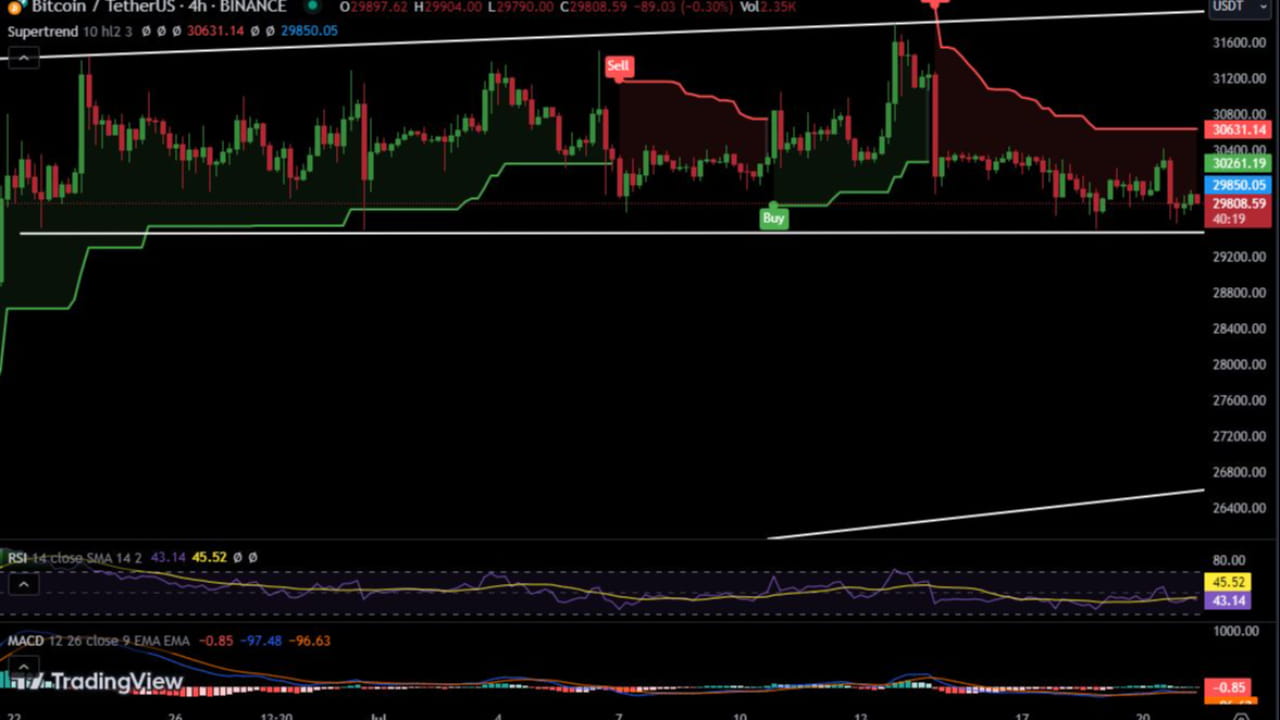
Task: Click the Bitcoin coin icon in legend
Action: (x=13, y=7)
